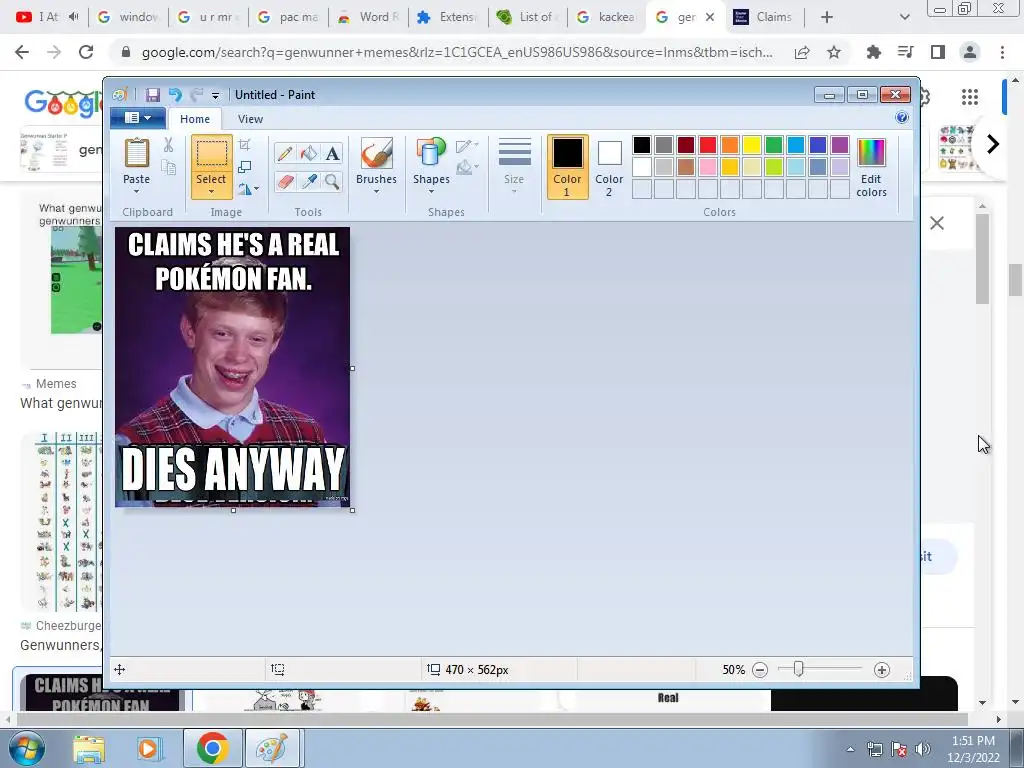The height and width of the screenshot is (768, 1024).
Task: Switch to the Extensions browser tab
Action: [x=449, y=17]
